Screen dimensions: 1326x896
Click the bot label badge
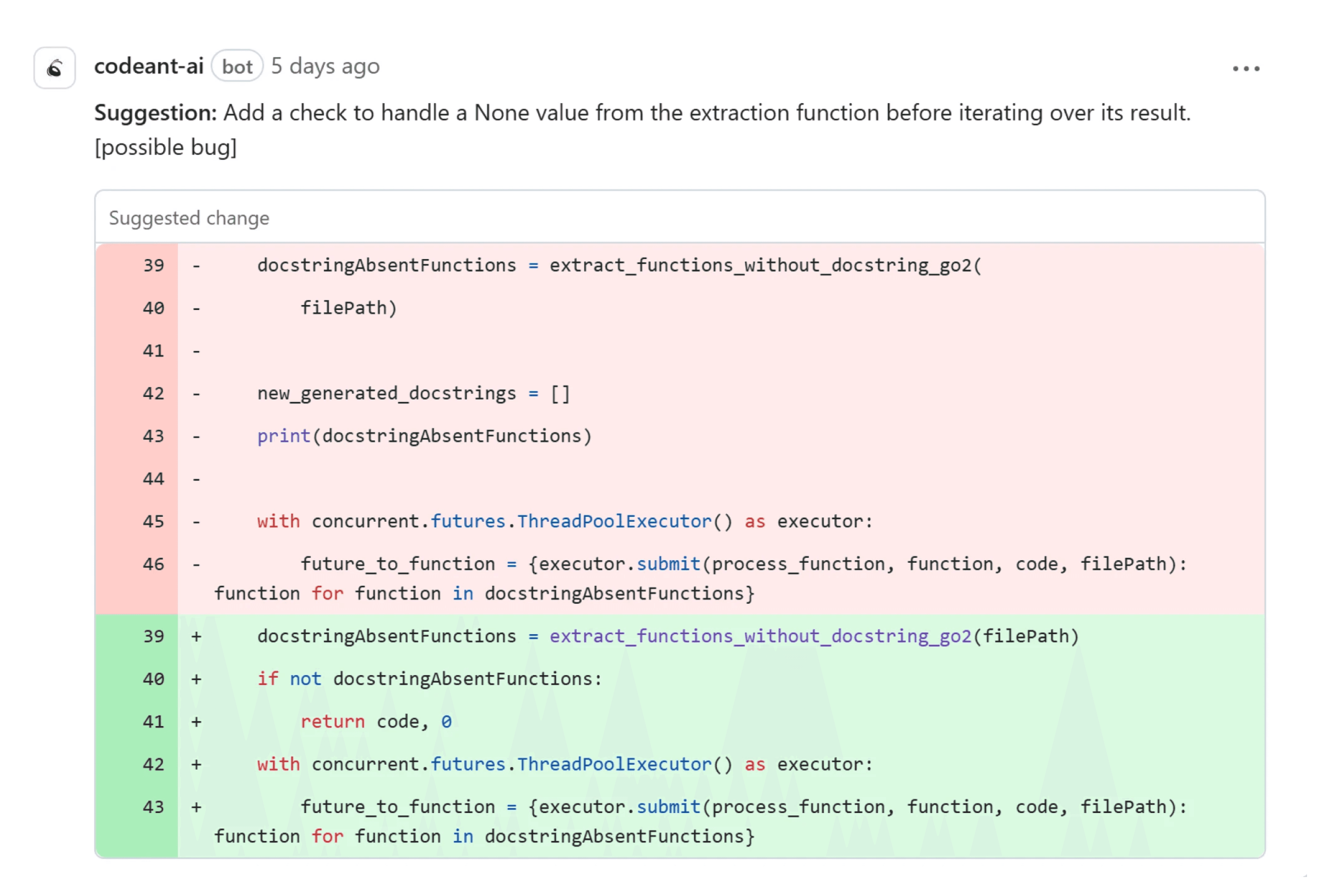tap(237, 67)
